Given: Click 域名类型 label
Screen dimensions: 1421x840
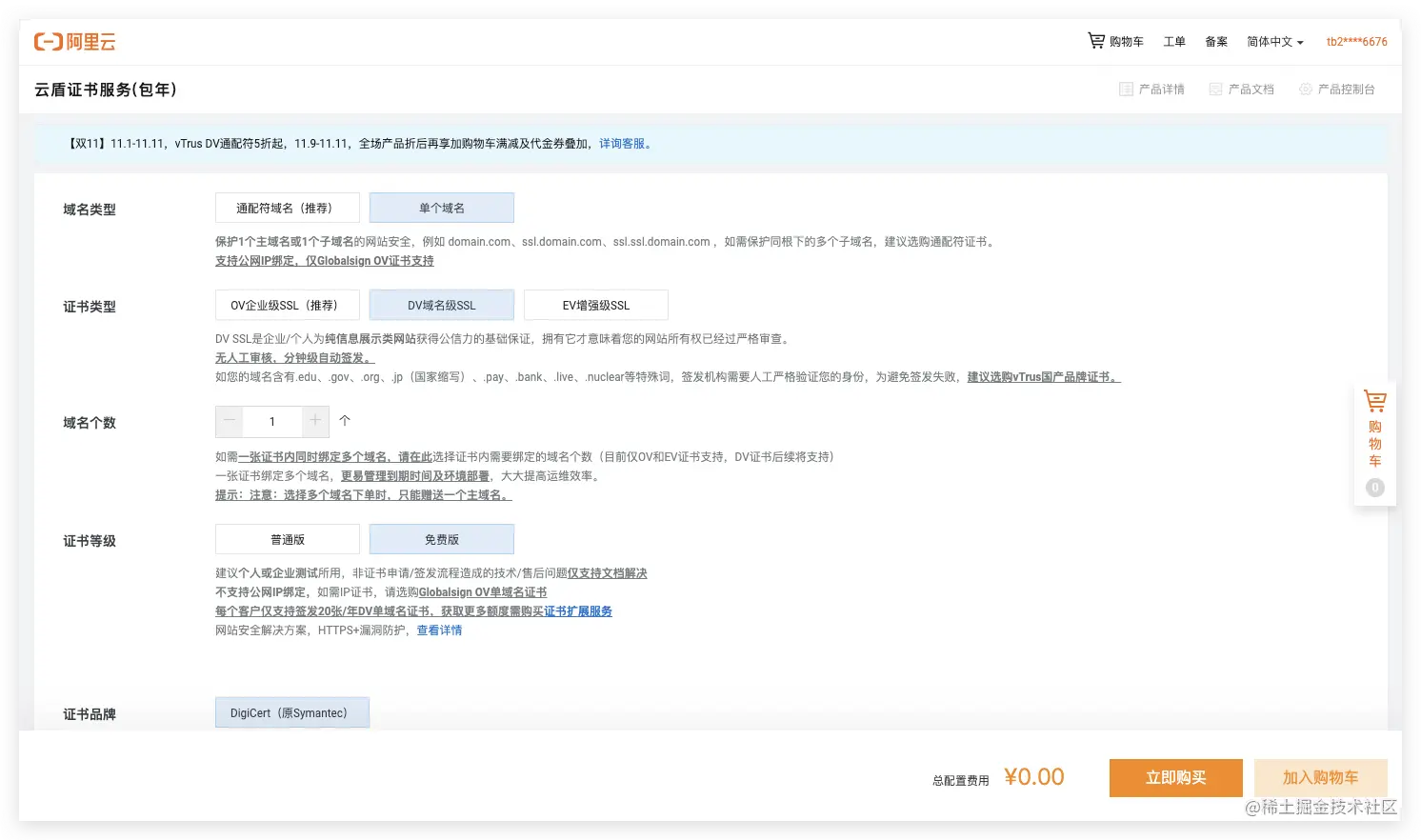Looking at the screenshot, I should 90,210.
